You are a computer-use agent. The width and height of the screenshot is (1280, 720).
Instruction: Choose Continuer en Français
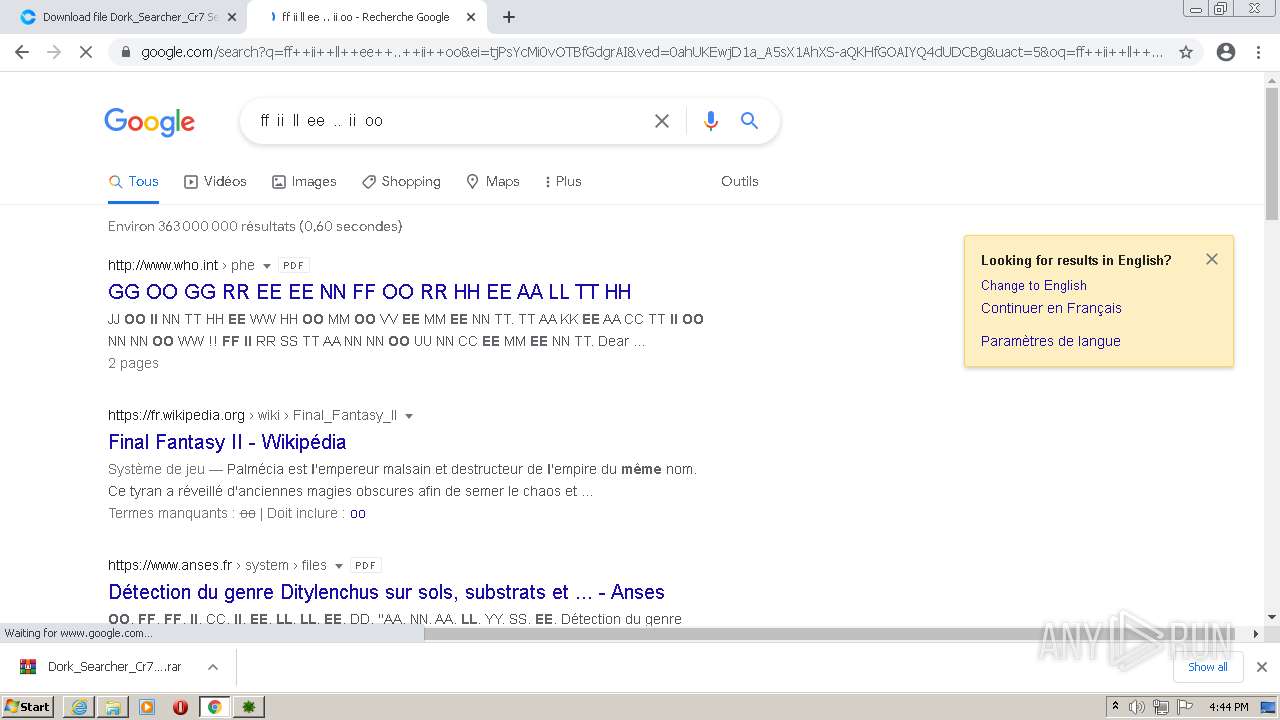[1051, 308]
